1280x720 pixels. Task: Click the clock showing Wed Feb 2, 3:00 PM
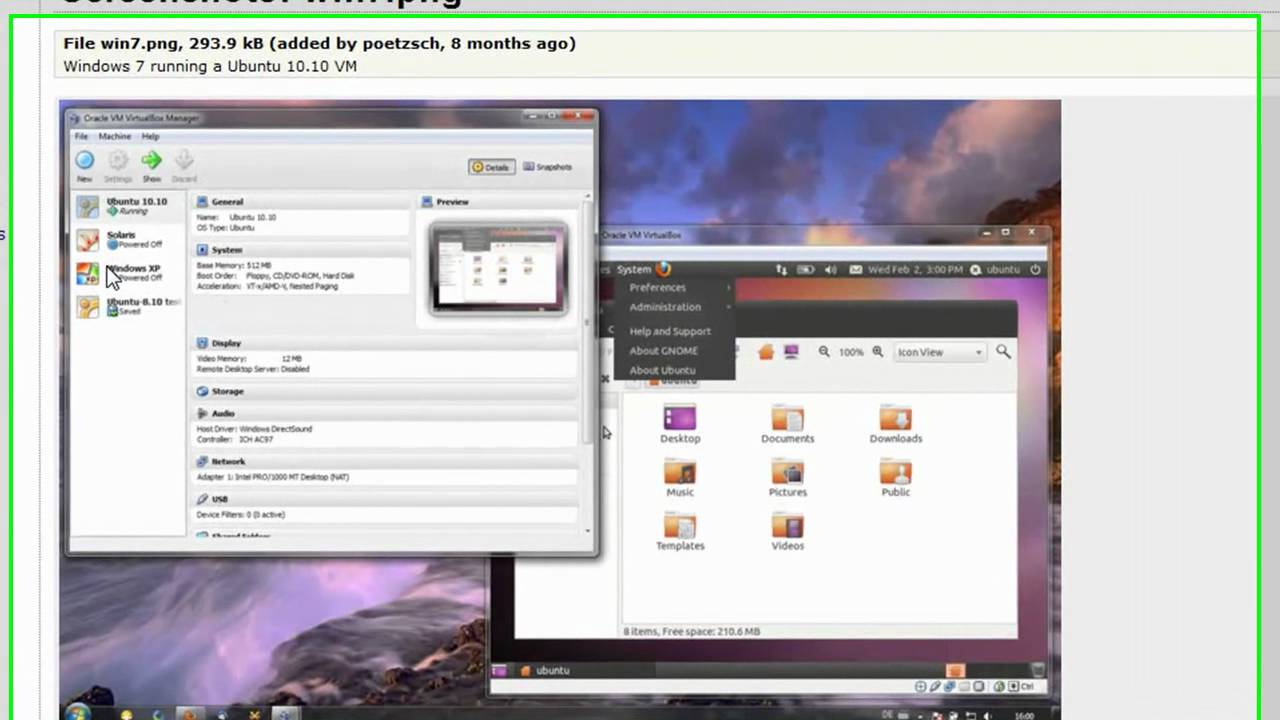pyautogui.click(x=916, y=270)
